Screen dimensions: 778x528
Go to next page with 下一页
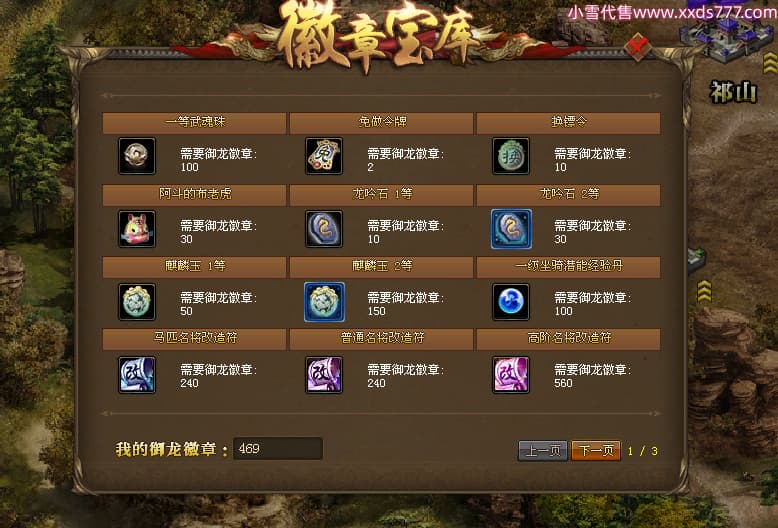[595, 451]
